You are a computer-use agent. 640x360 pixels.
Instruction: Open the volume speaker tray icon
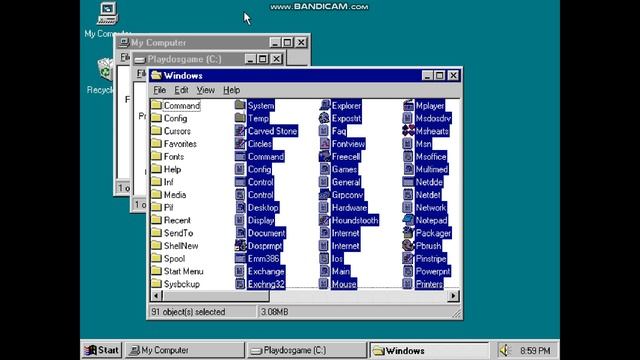505,350
